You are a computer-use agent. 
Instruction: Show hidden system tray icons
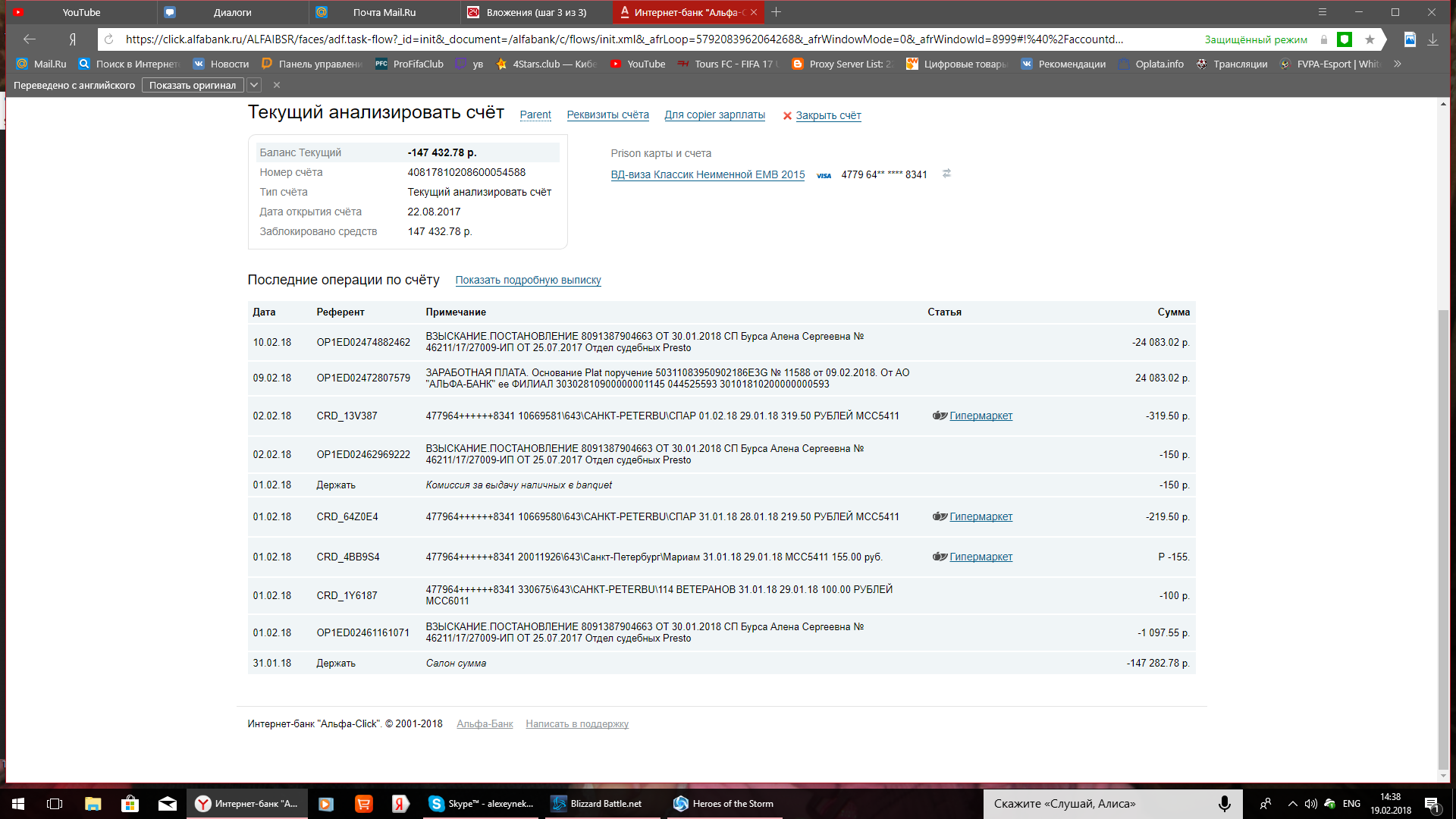[1292, 804]
